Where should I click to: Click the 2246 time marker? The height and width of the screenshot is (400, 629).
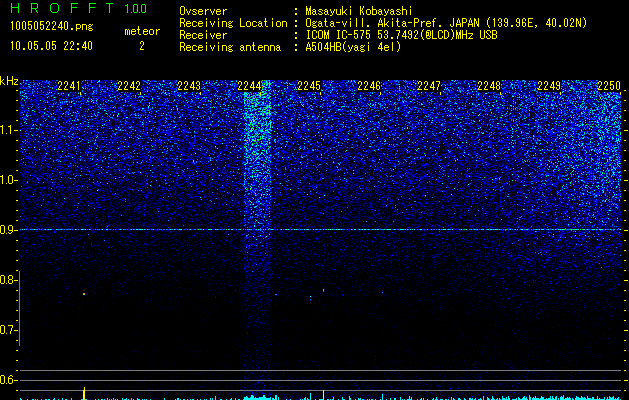[369, 86]
